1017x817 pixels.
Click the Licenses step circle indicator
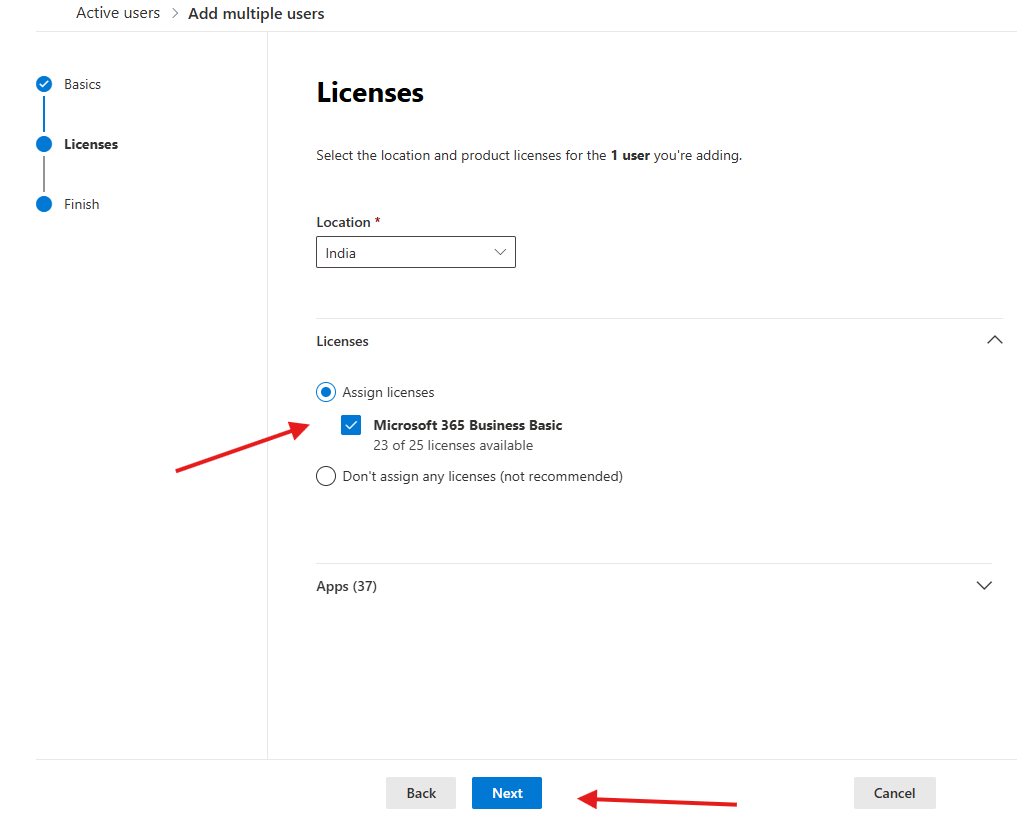tap(44, 144)
